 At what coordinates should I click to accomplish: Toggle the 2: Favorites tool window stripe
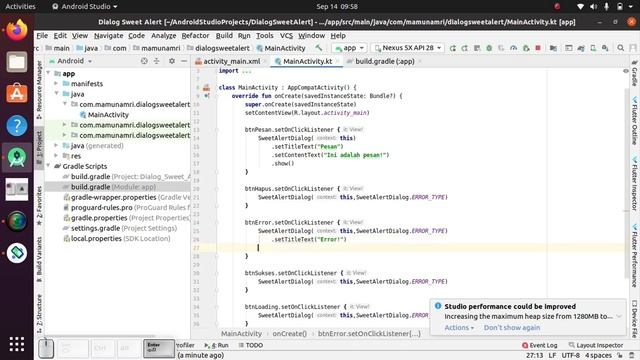click(x=39, y=205)
